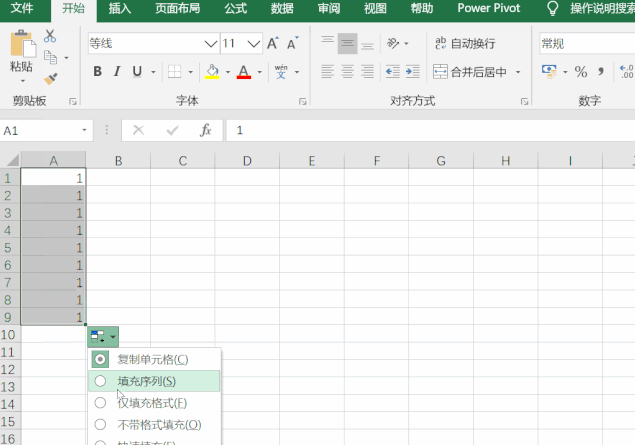The height and width of the screenshot is (445, 635).
Task: Click 操作说明搜索 search box
Action: (602, 8)
